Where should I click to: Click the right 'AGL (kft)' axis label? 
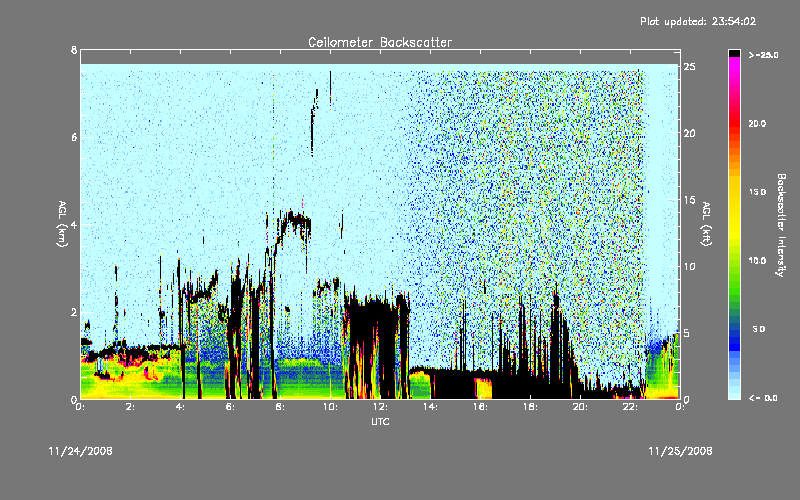tap(706, 224)
